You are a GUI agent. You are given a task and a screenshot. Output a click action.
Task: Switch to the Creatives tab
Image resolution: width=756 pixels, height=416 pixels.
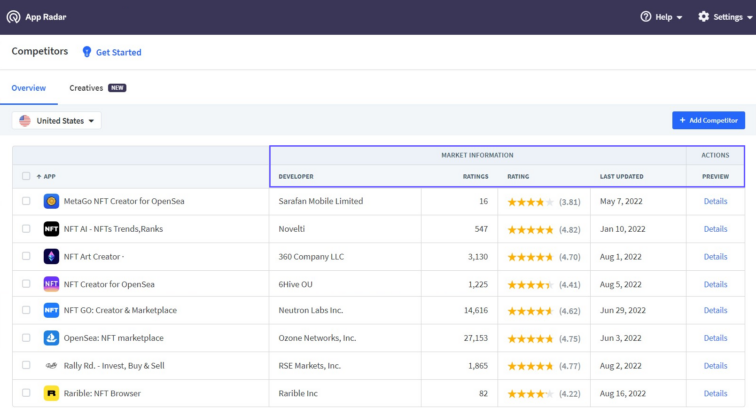pos(86,88)
